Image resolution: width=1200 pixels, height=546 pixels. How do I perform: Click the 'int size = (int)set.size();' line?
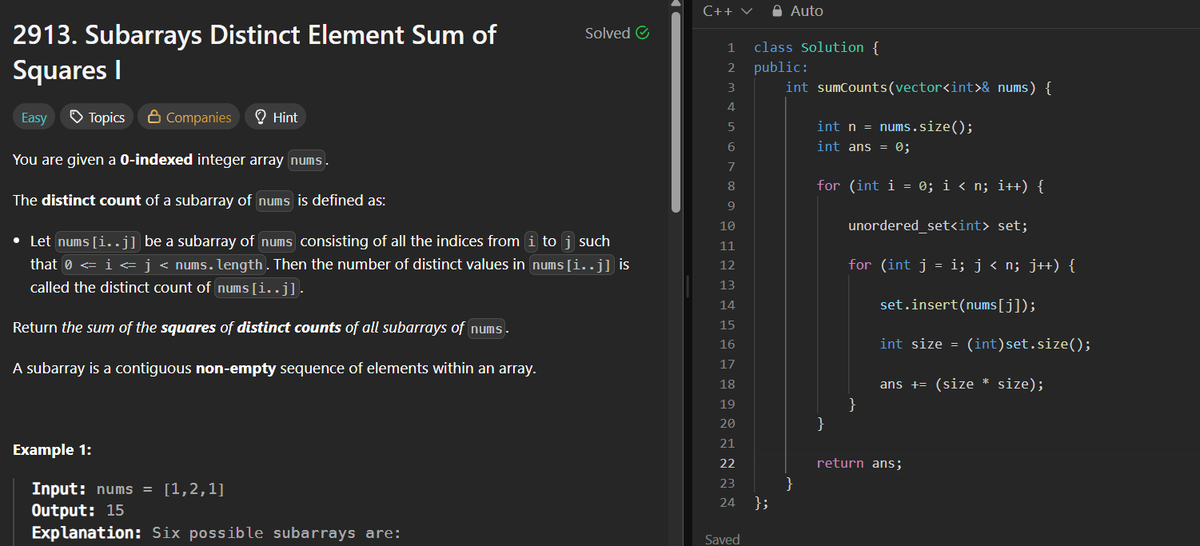985,344
